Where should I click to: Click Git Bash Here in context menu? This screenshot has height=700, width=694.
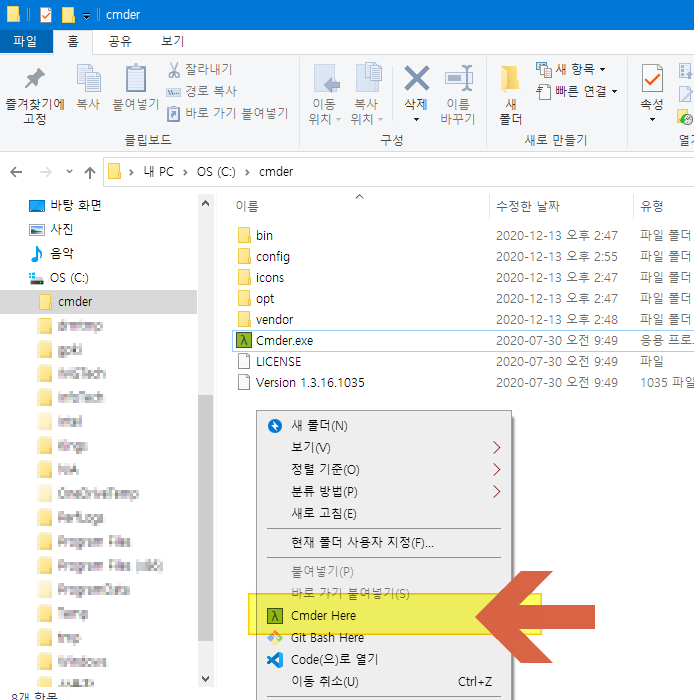pyautogui.click(x=384, y=638)
